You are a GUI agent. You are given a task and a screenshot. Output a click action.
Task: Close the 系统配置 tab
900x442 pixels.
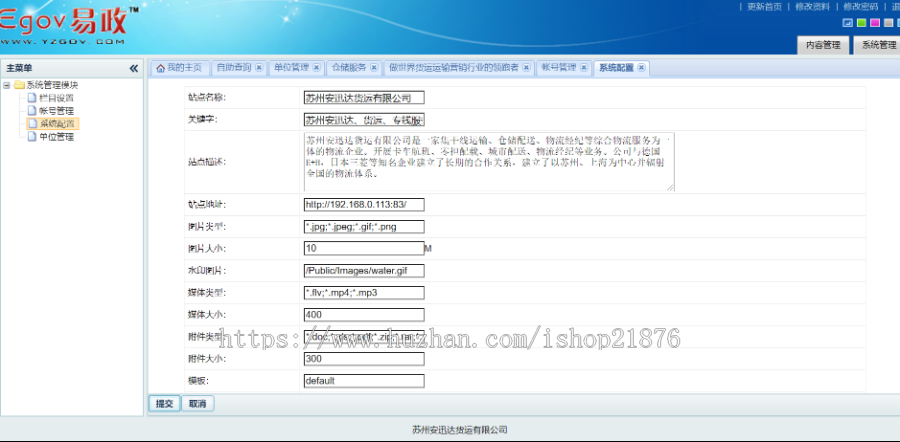641,68
